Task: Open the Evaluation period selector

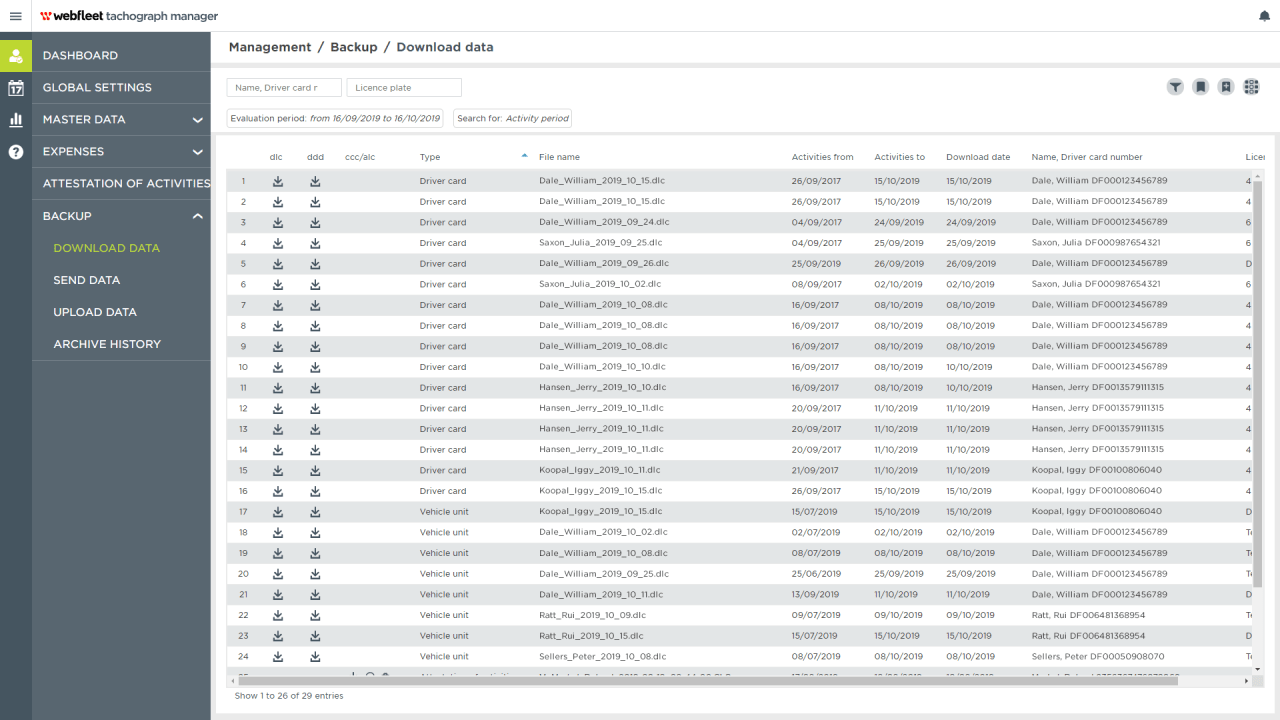Action: tap(335, 118)
